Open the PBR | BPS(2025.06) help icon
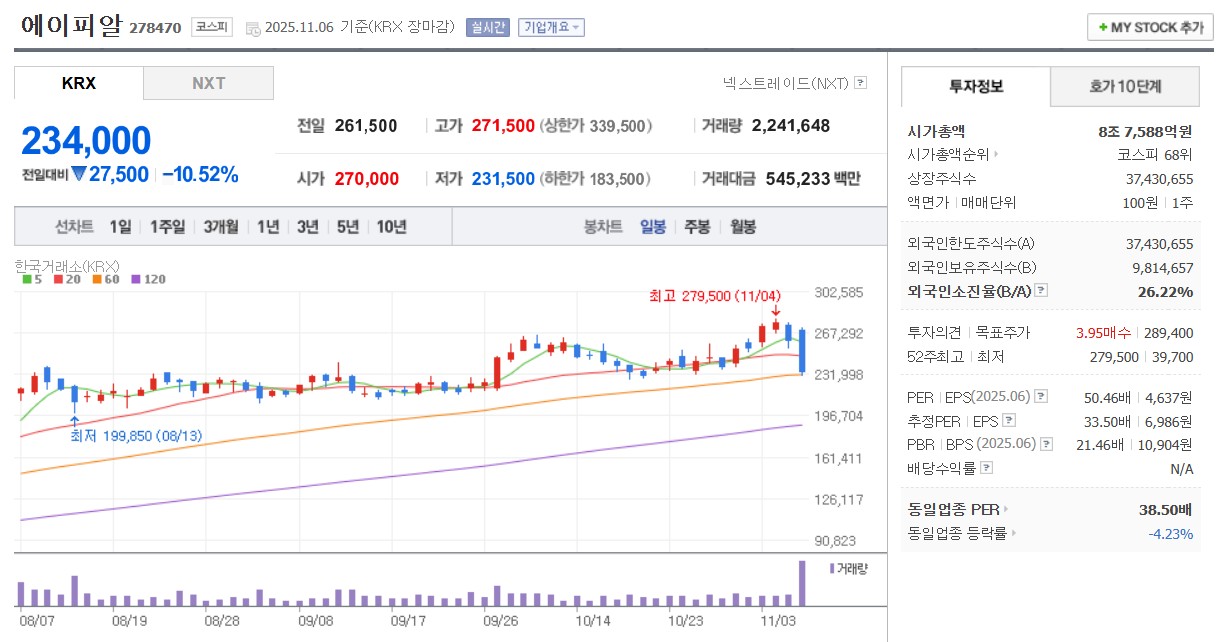This screenshot has width=1226, height=642. click(1044, 443)
